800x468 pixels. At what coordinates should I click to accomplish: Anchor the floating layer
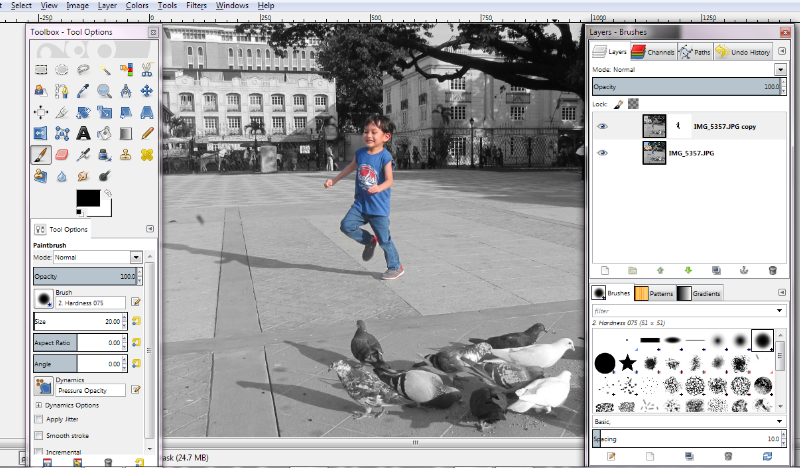tap(744, 270)
